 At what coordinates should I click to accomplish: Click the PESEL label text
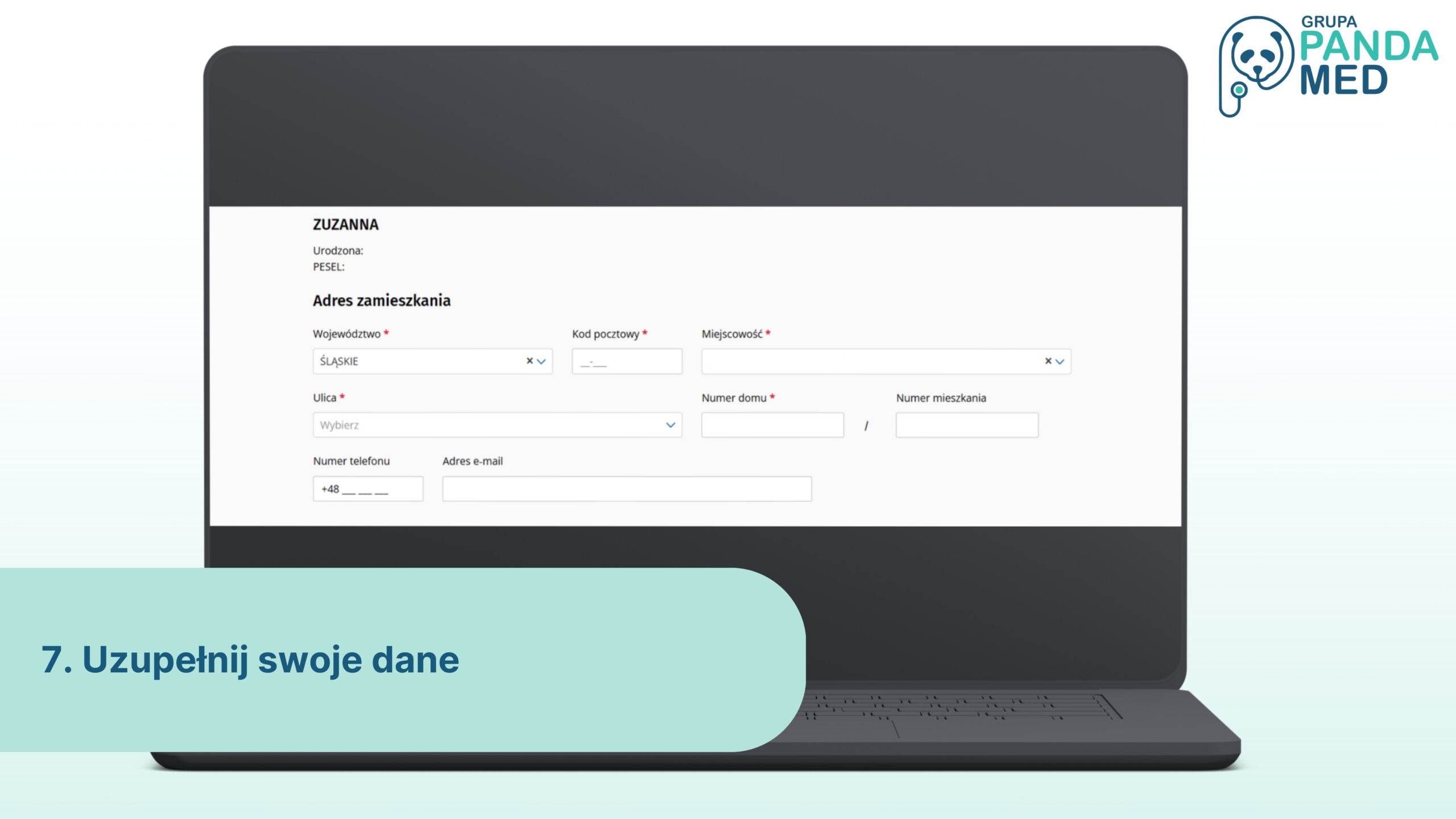coord(328,267)
